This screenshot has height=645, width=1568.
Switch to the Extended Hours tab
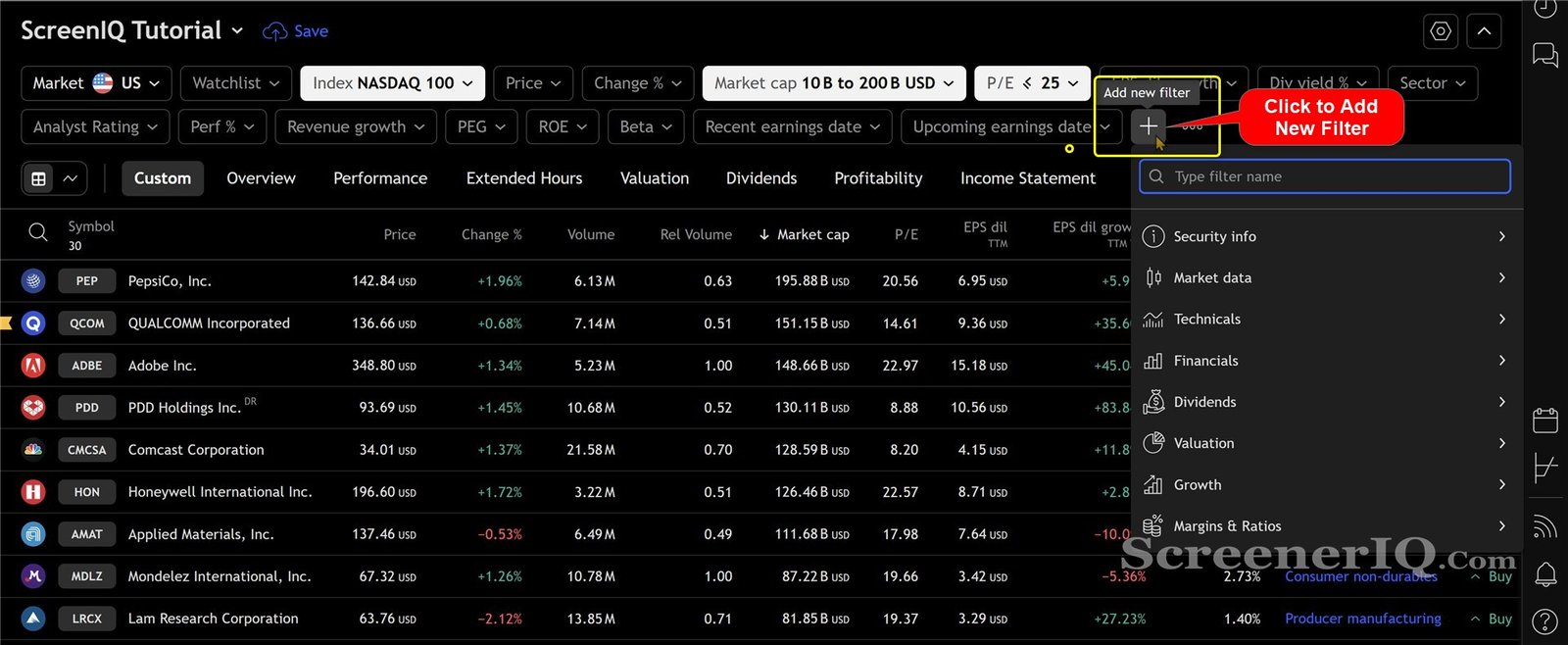524,178
